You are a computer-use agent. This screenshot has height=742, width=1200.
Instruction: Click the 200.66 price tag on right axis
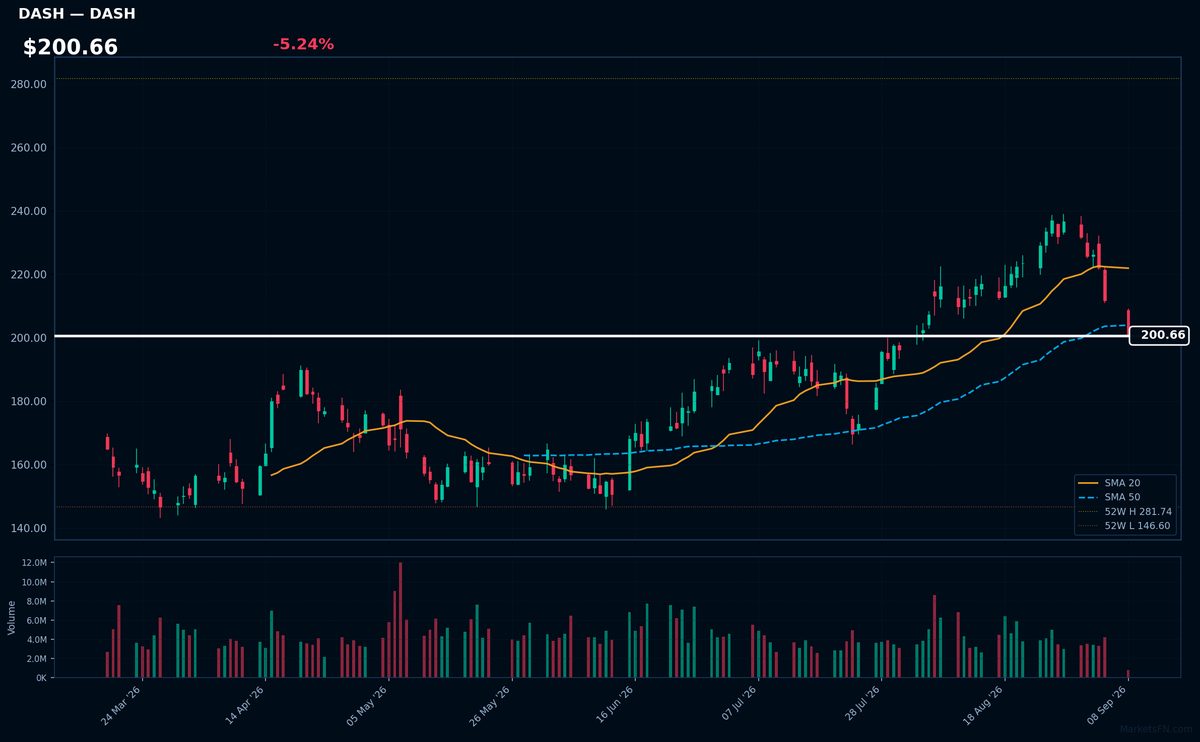pyautogui.click(x=1159, y=336)
